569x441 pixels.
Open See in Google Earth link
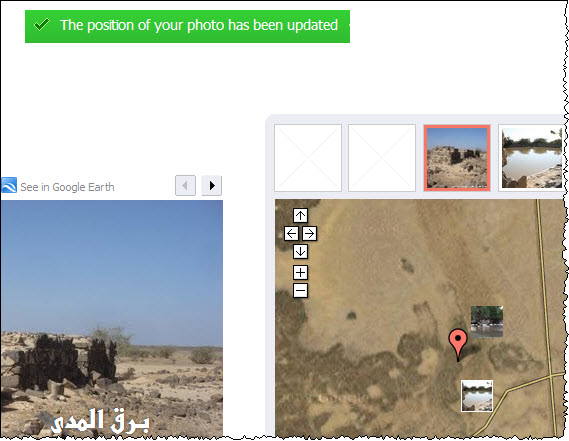pyautogui.click(x=67, y=187)
